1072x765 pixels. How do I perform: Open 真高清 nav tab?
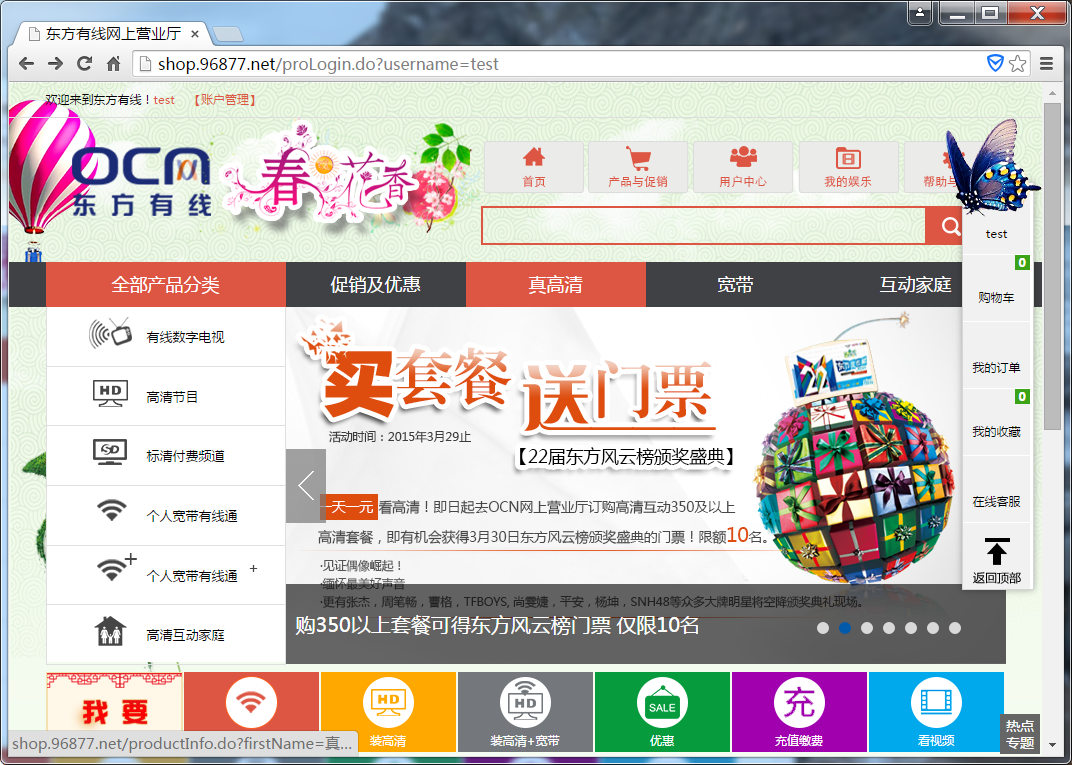(x=555, y=284)
